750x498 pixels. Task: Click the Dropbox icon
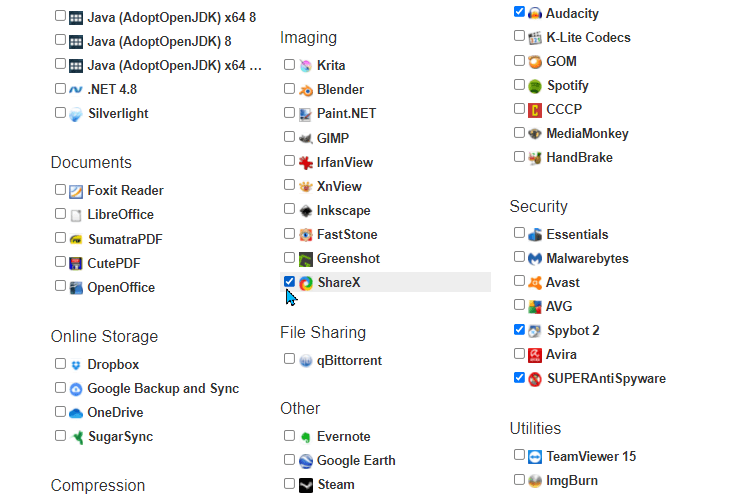76,365
